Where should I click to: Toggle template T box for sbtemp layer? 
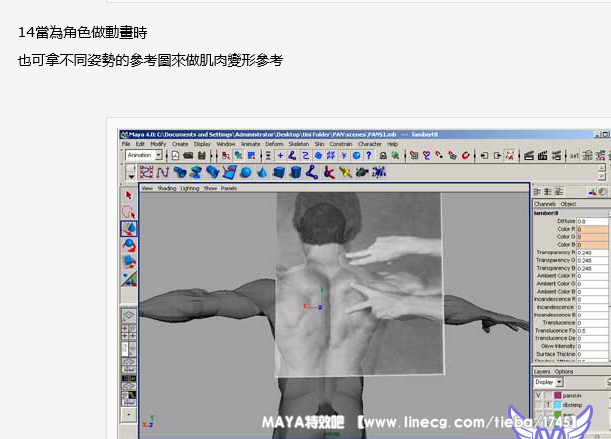tap(550, 407)
